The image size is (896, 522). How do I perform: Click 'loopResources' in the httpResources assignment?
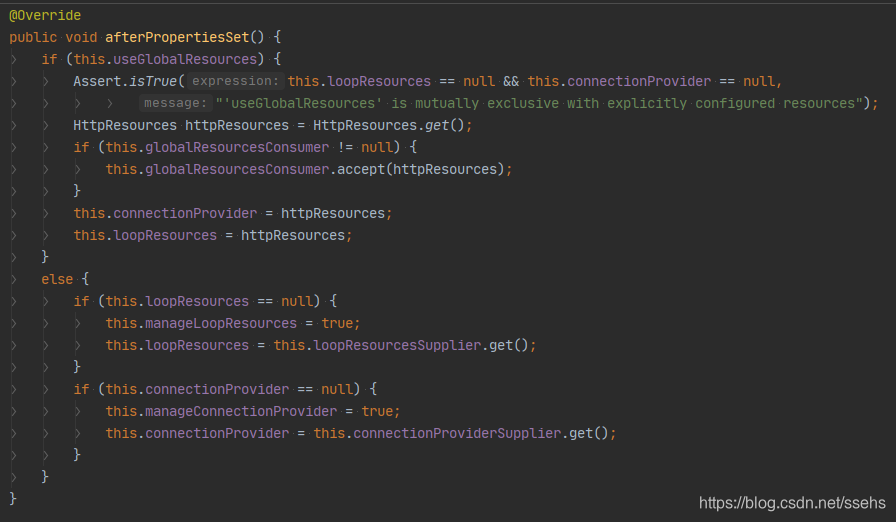[165, 235]
